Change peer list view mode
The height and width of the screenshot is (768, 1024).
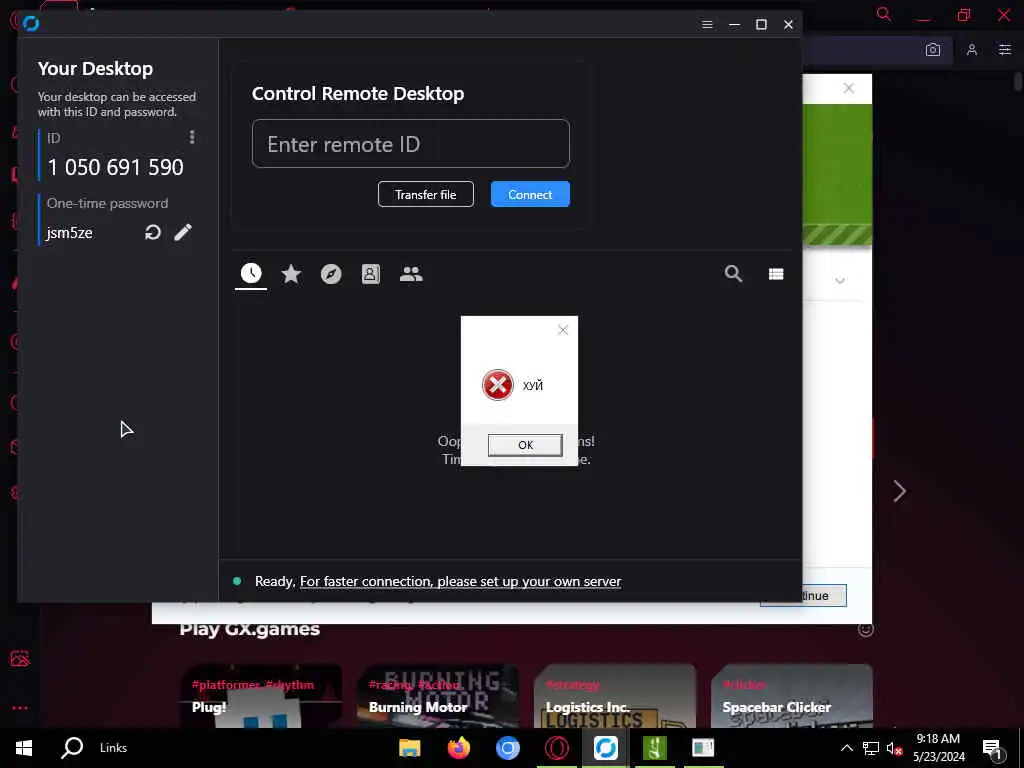776,274
